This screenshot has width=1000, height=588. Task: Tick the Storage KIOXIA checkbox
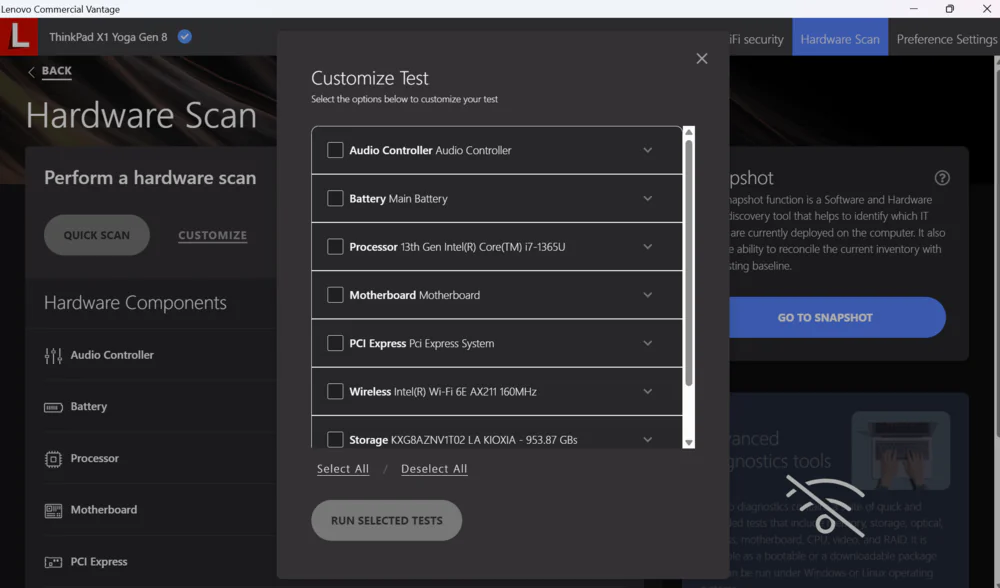(x=335, y=439)
